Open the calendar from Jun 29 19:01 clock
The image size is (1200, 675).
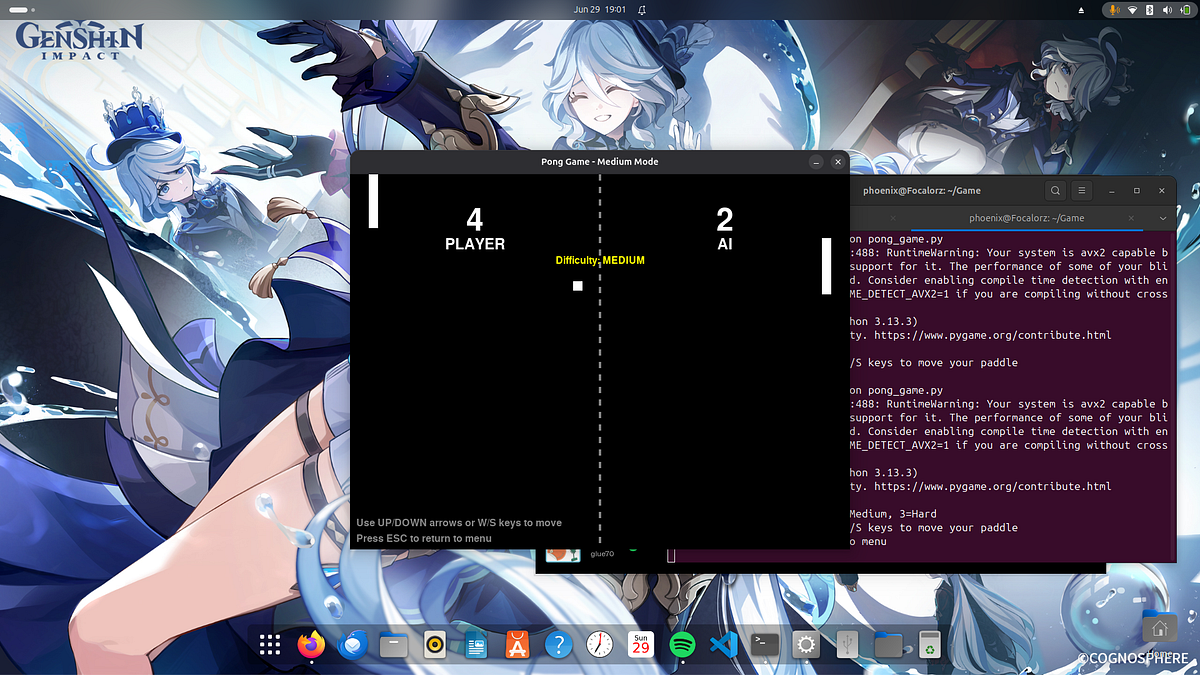pyautogui.click(x=600, y=9)
